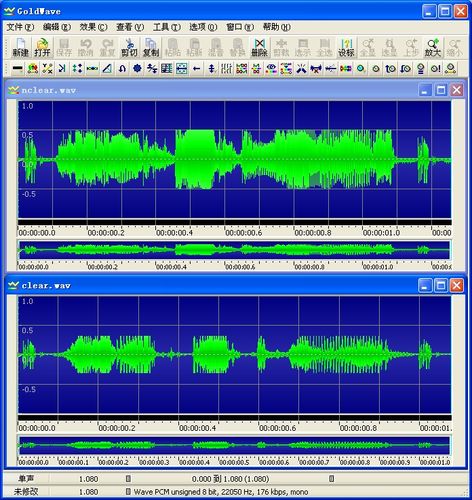Click the Invert effect icon
This screenshot has width=472, height=500.
(x=122, y=69)
